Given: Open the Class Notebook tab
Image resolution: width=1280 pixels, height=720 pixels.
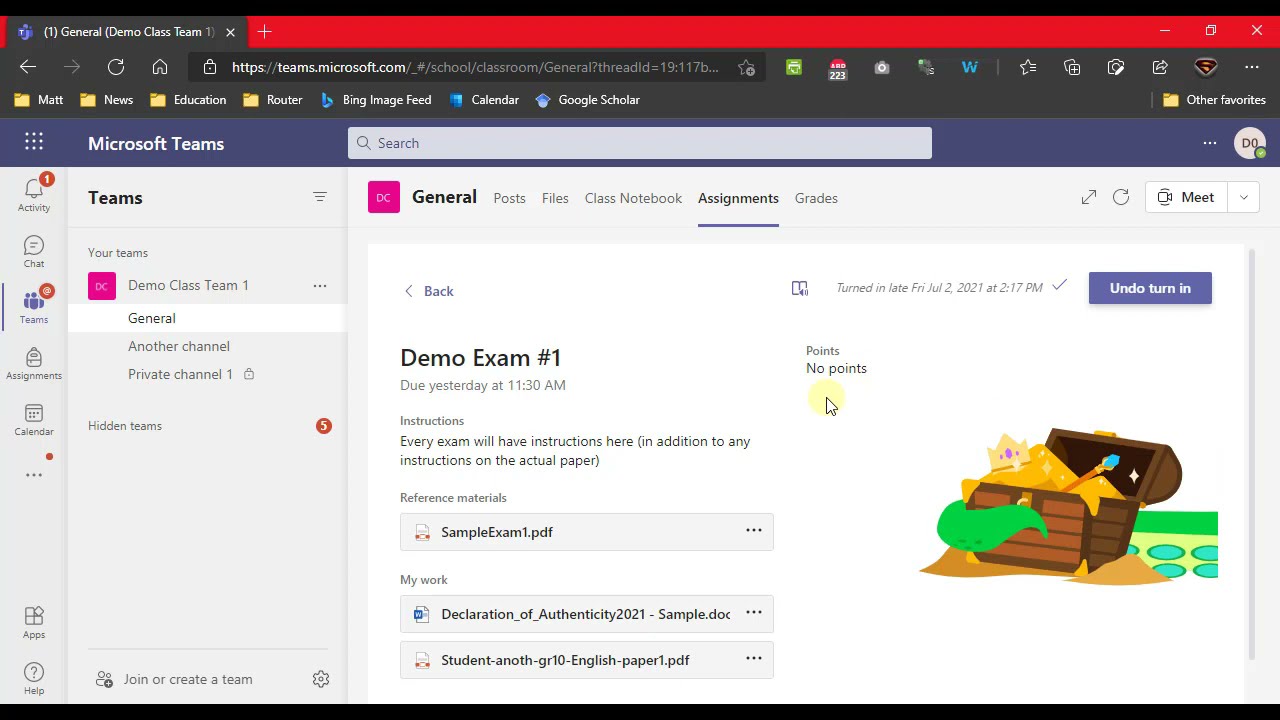Looking at the screenshot, I should [633, 198].
